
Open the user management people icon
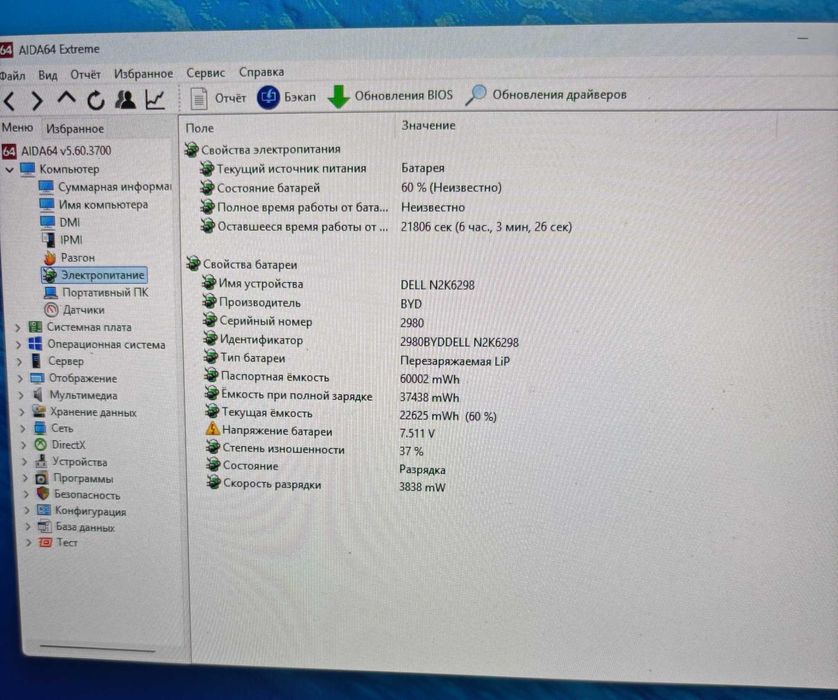pyautogui.click(x=125, y=99)
